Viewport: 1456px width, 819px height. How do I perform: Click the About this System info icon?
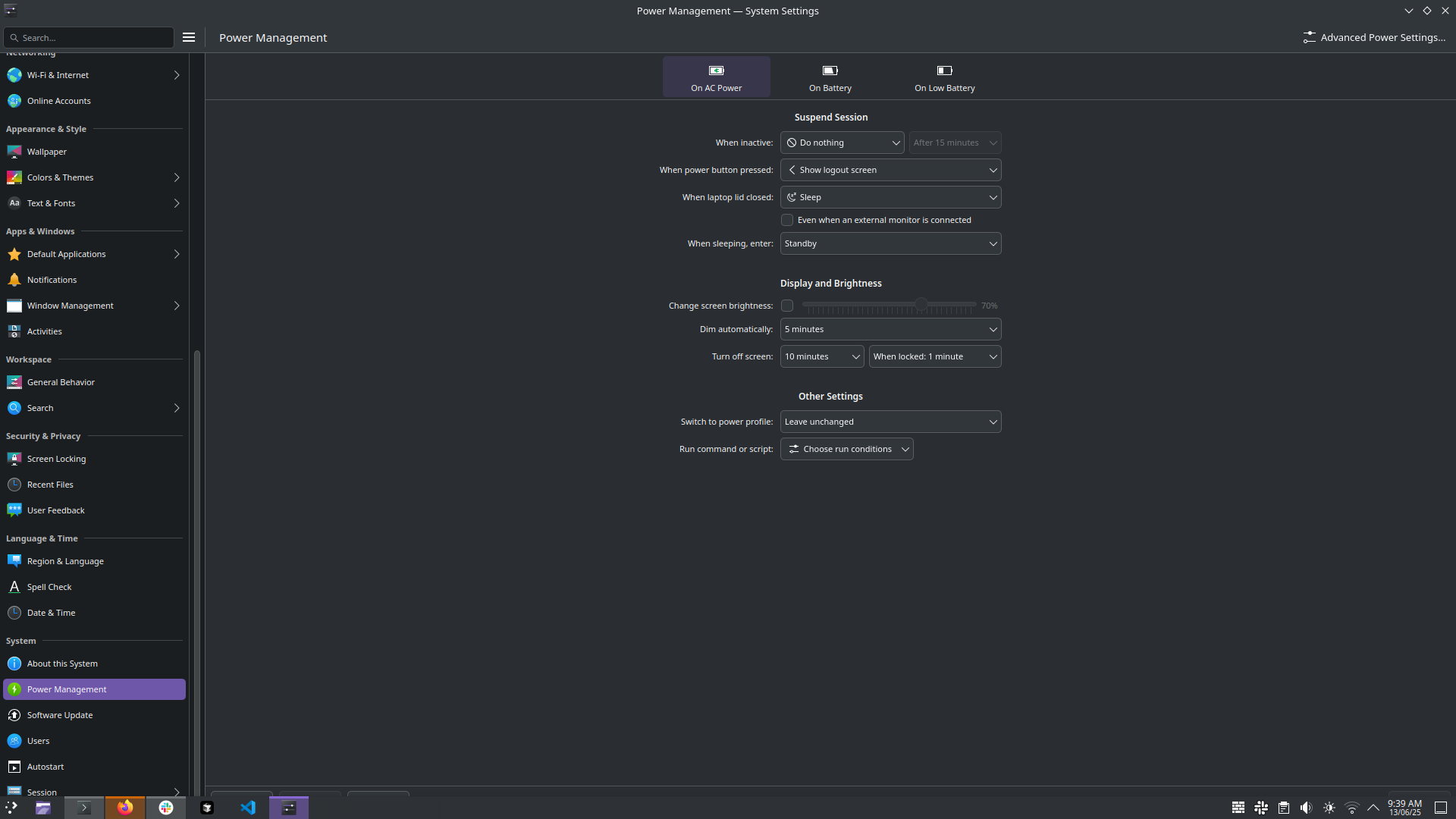pyautogui.click(x=14, y=664)
